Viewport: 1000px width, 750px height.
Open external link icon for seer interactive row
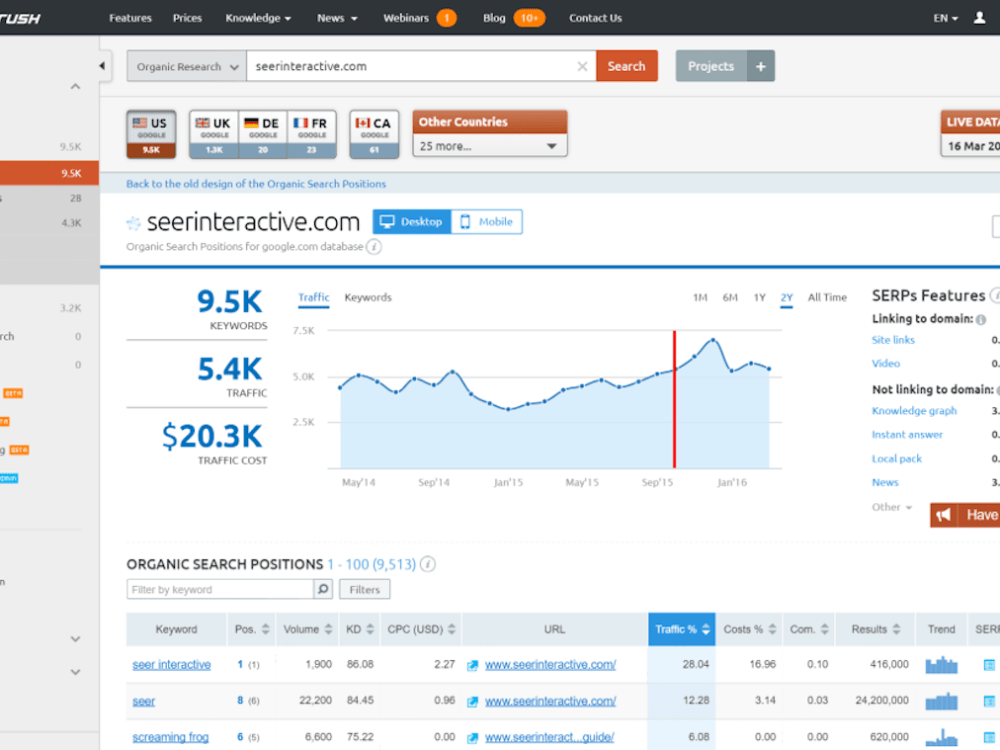[473, 665]
